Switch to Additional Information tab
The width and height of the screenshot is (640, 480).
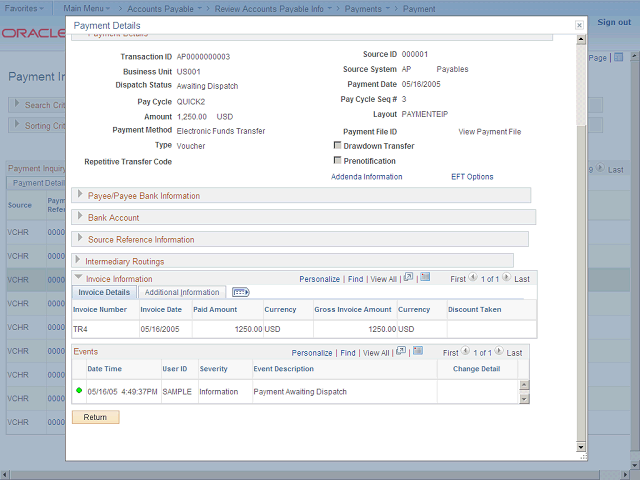pyautogui.click(x=182, y=292)
